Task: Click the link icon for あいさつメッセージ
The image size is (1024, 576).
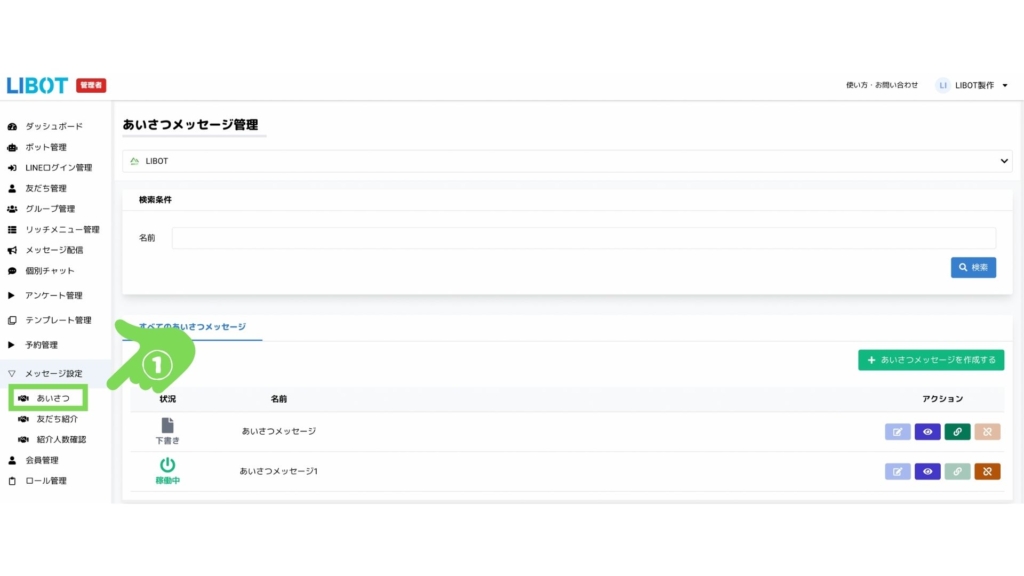Action: 957,432
